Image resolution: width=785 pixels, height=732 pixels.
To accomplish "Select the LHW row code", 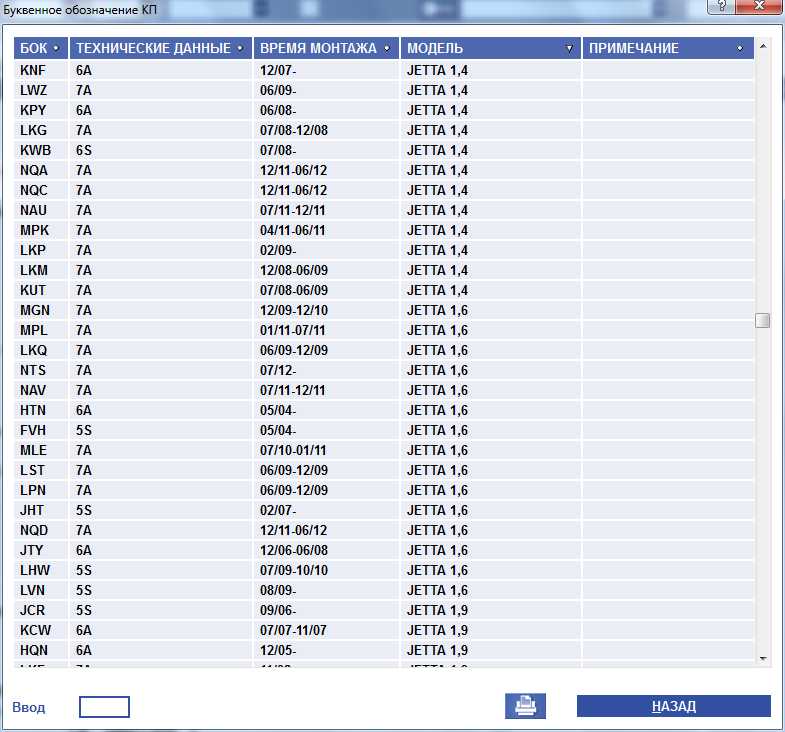I will click(35, 570).
